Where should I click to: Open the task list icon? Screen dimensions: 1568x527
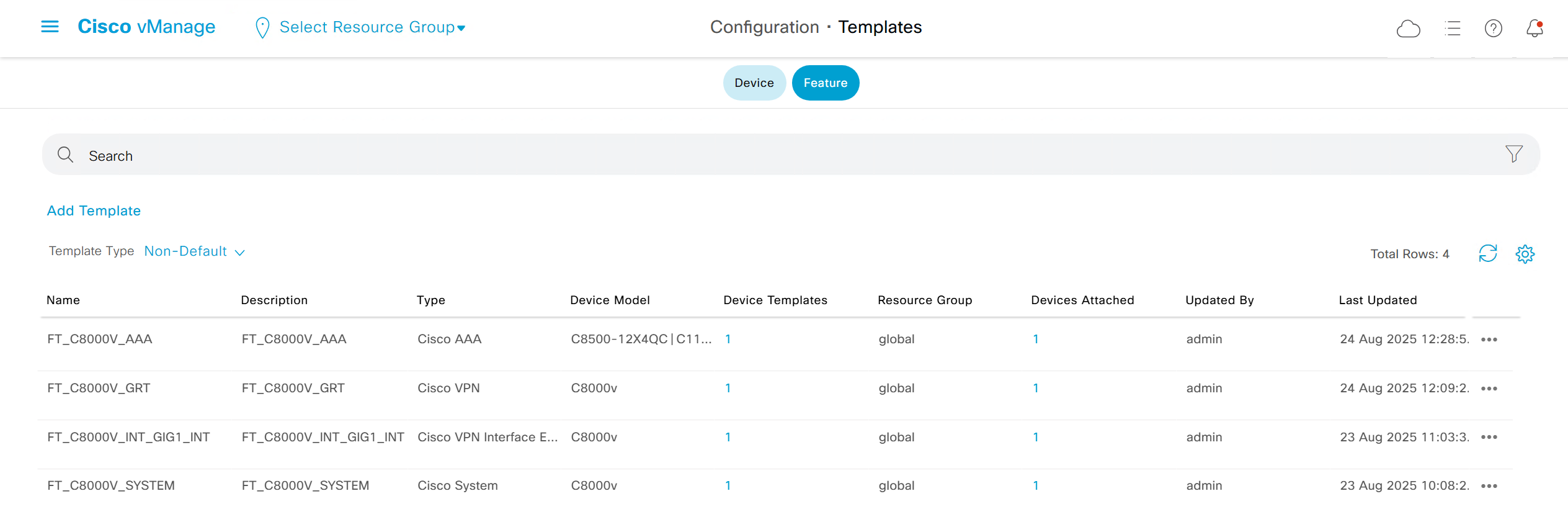tap(1452, 29)
